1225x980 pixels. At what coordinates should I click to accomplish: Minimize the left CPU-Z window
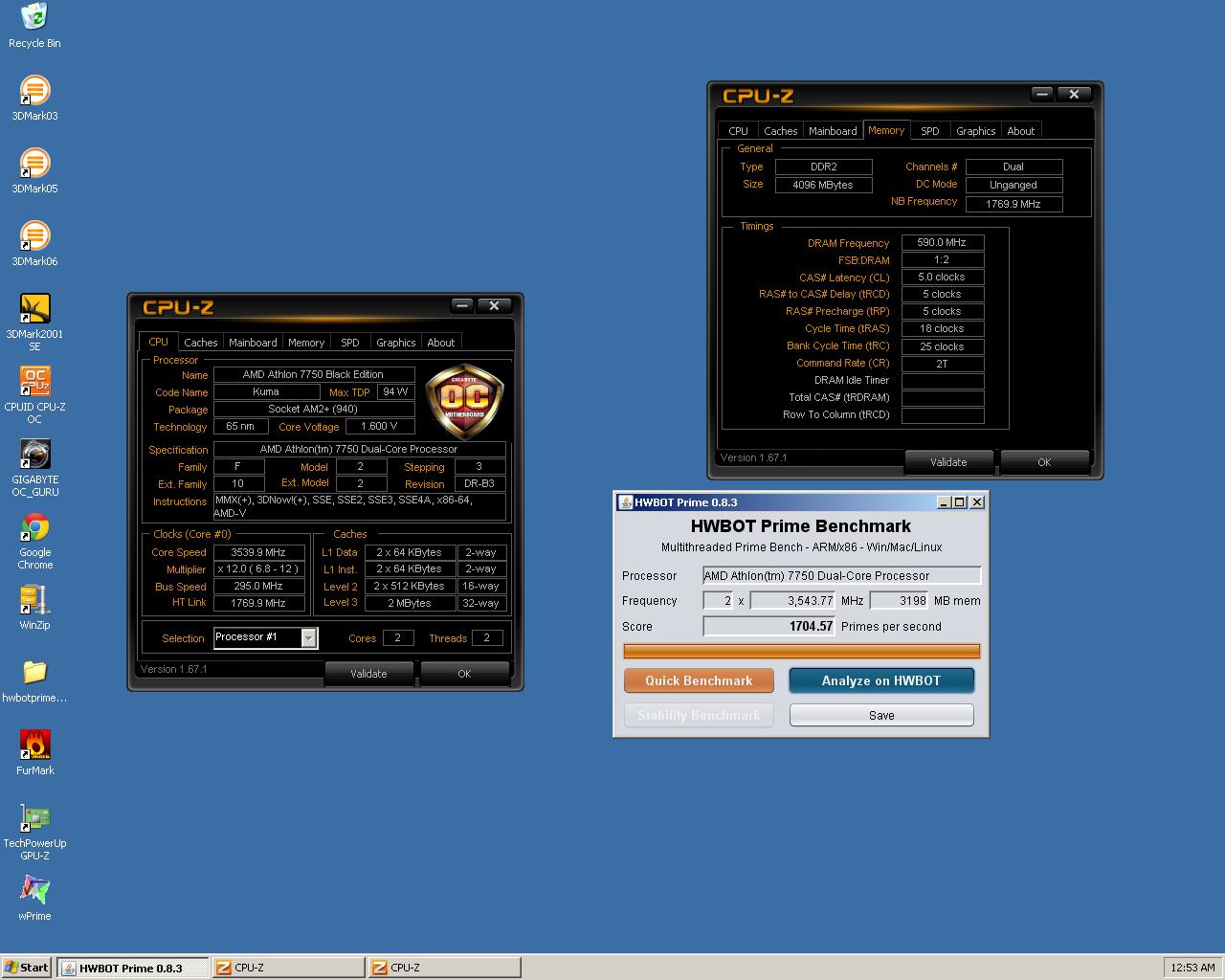click(x=462, y=305)
